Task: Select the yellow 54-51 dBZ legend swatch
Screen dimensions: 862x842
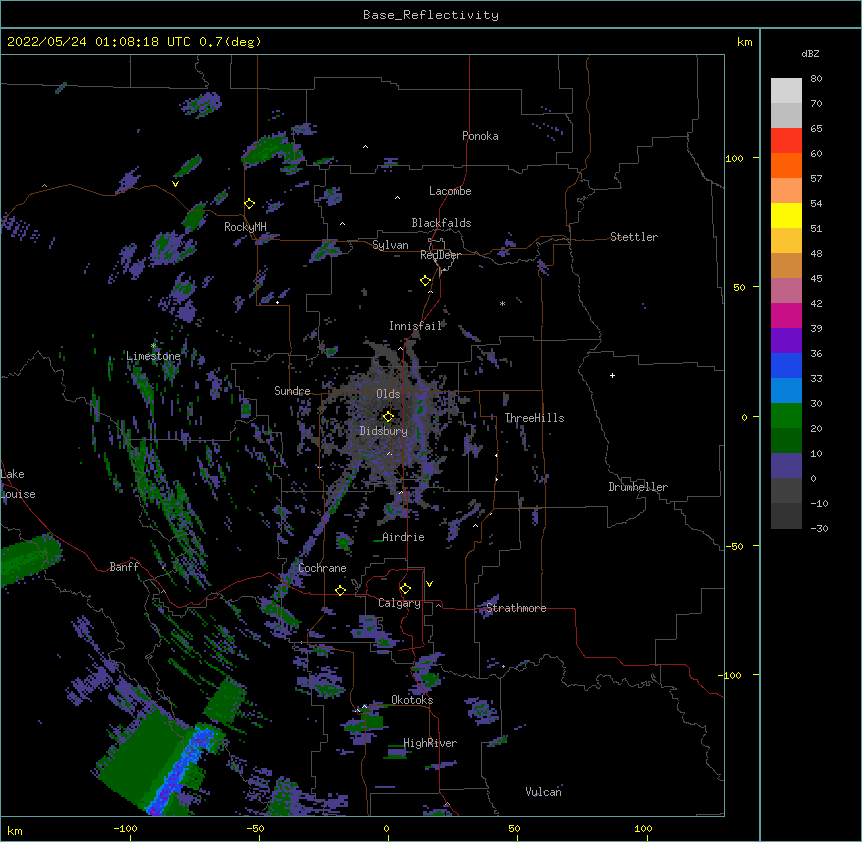Action: (x=786, y=215)
